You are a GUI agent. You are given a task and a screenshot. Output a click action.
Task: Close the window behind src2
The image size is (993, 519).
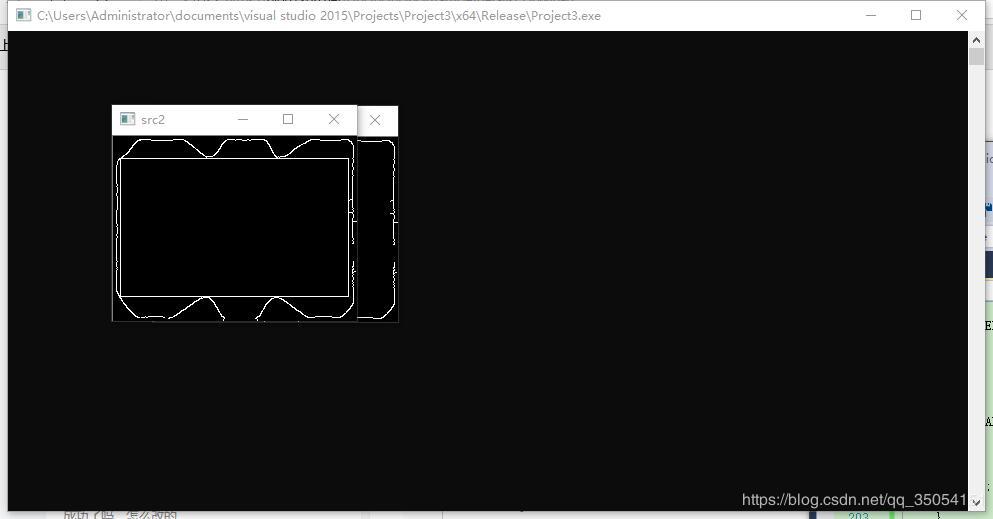point(375,120)
